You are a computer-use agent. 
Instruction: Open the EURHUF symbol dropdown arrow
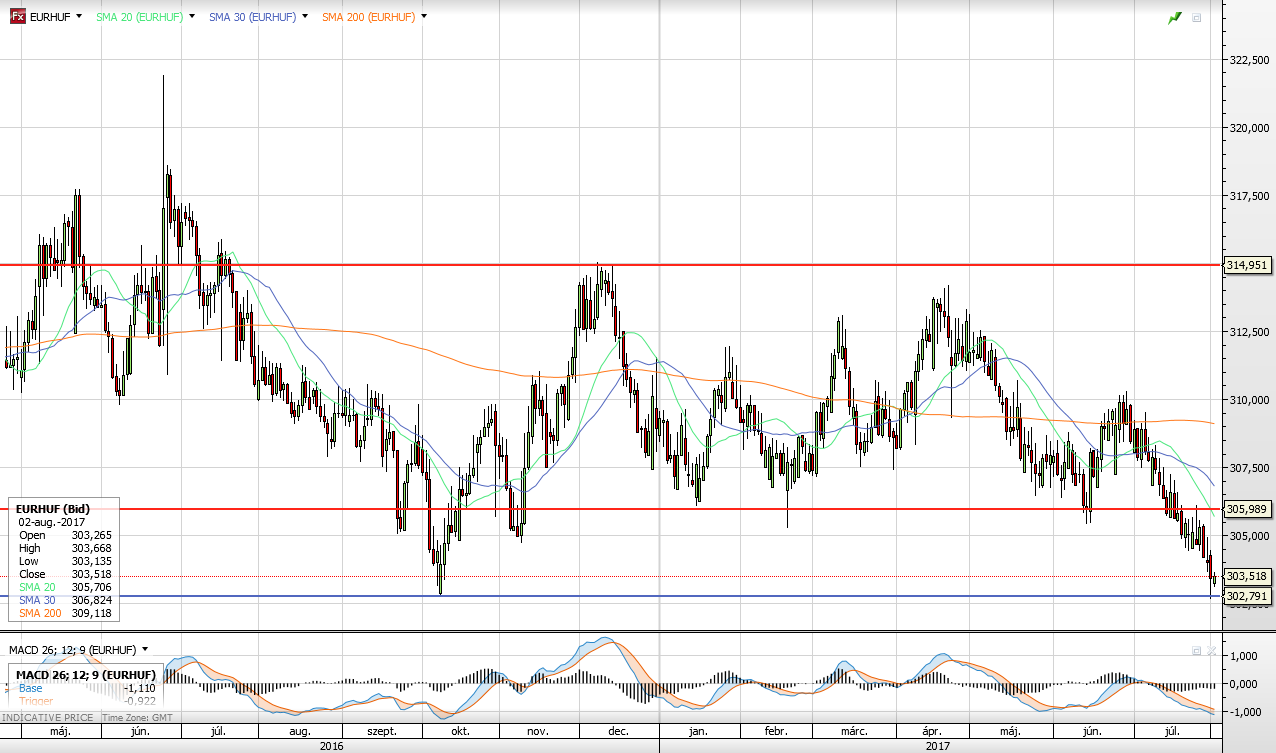coord(79,17)
